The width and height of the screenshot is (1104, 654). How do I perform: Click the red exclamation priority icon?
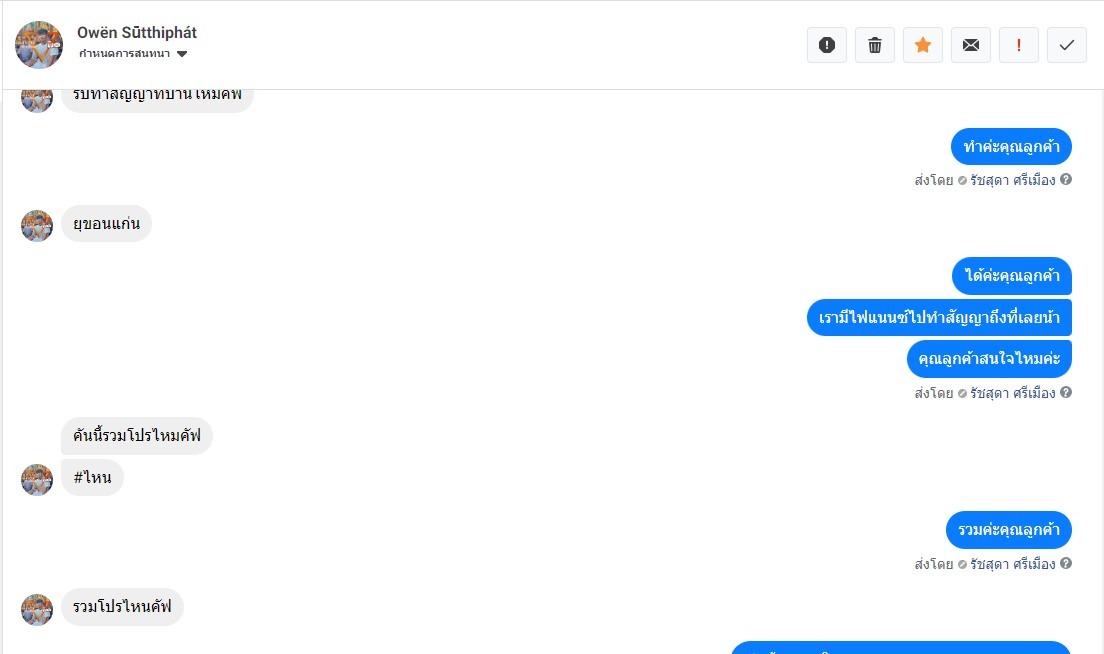click(1018, 45)
